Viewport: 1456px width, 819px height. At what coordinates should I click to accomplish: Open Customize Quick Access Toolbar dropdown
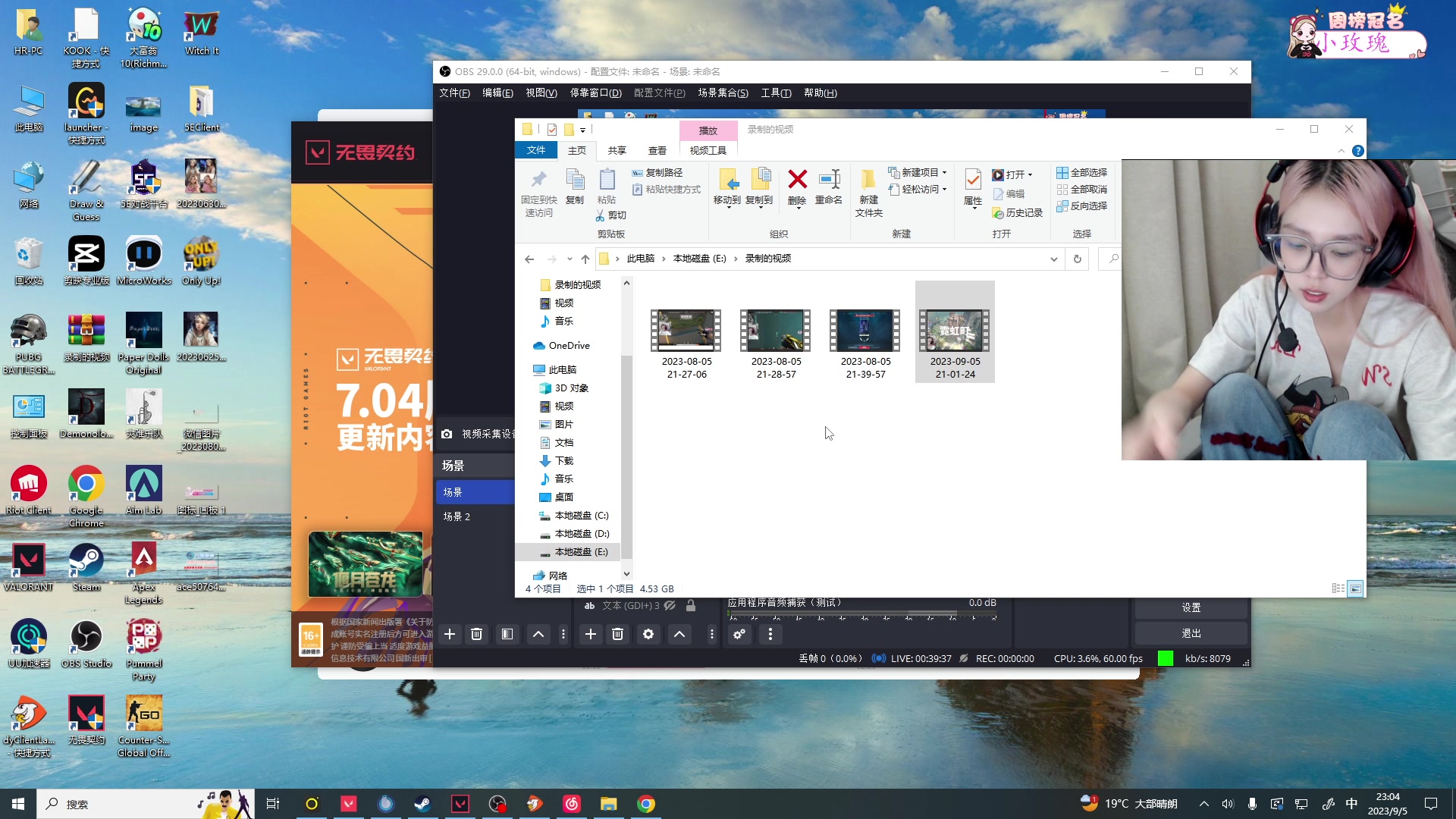tap(583, 130)
